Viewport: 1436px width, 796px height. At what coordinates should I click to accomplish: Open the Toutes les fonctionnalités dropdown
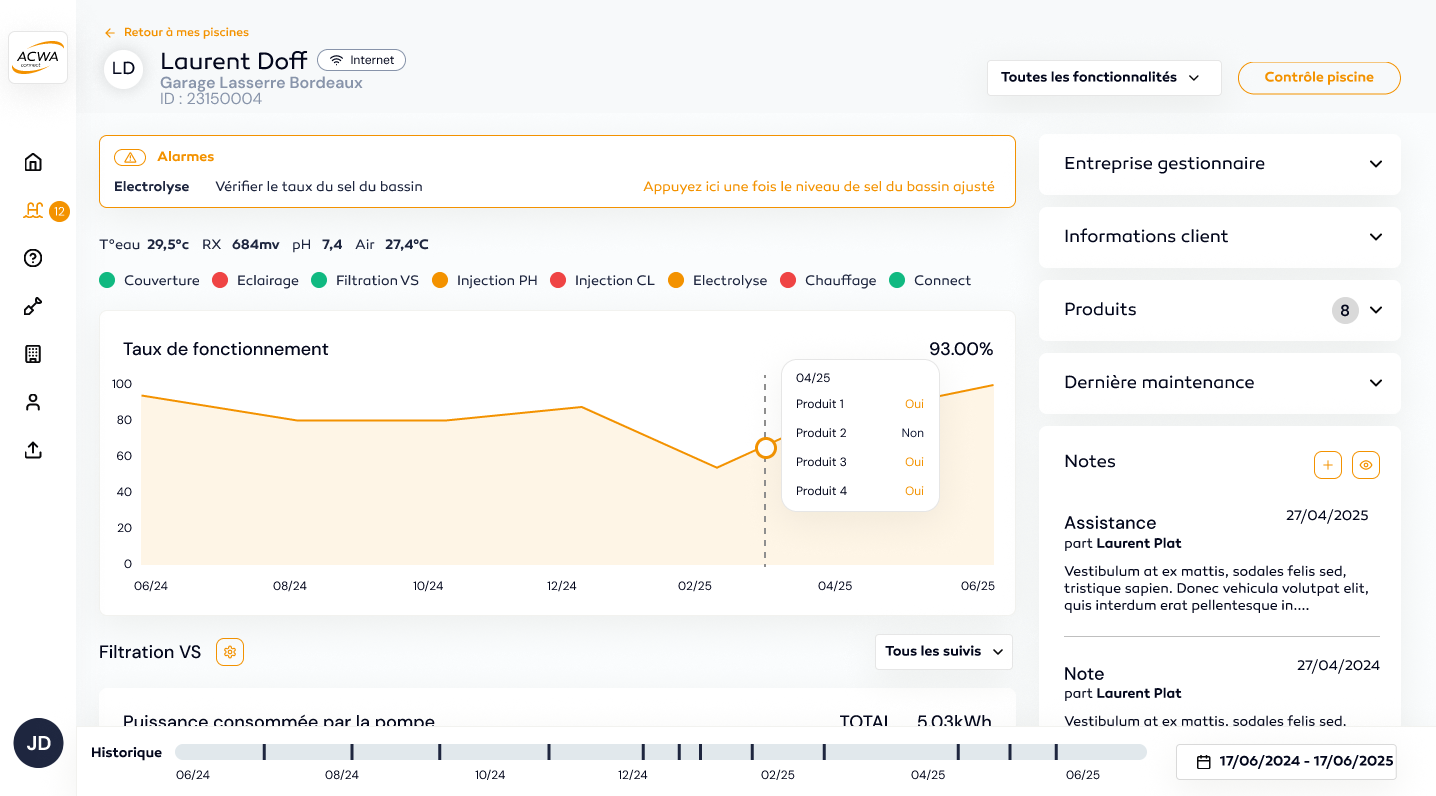tap(1103, 77)
